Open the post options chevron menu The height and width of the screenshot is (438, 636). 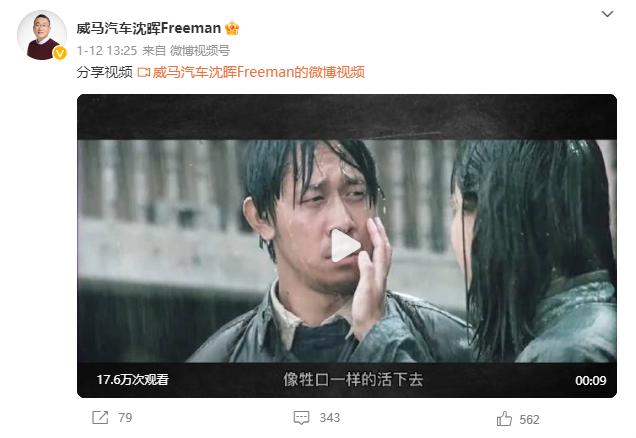click(607, 14)
